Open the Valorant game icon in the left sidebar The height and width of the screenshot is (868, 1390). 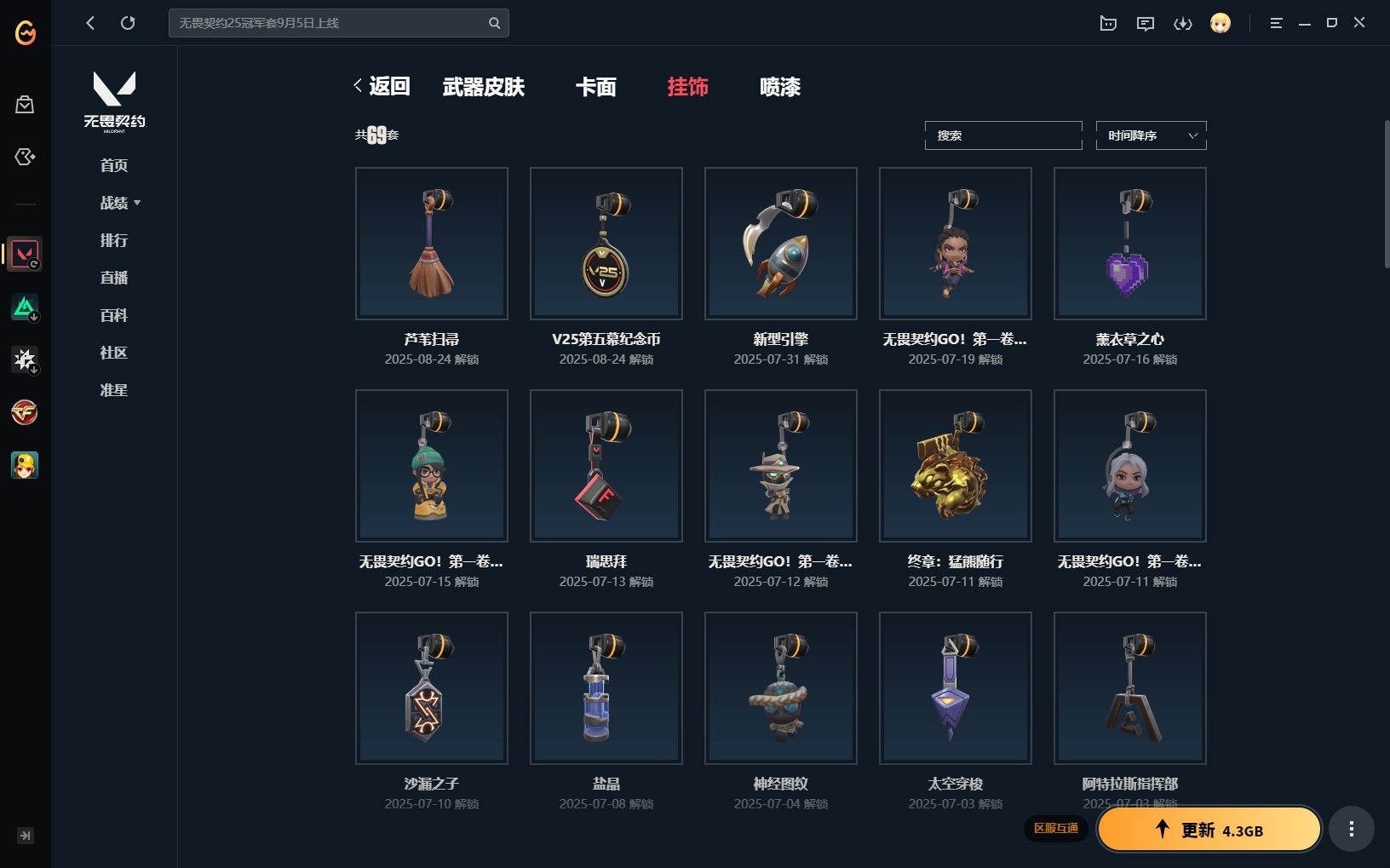(x=25, y=254)
